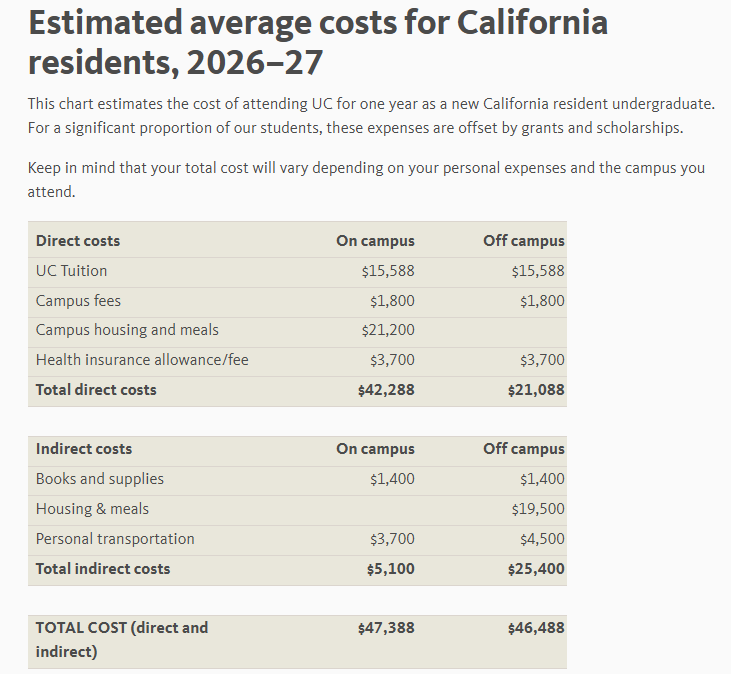731x674 pixels.
Task: Click the $25,400 total indirect costs value
Action: pos(536,569)
